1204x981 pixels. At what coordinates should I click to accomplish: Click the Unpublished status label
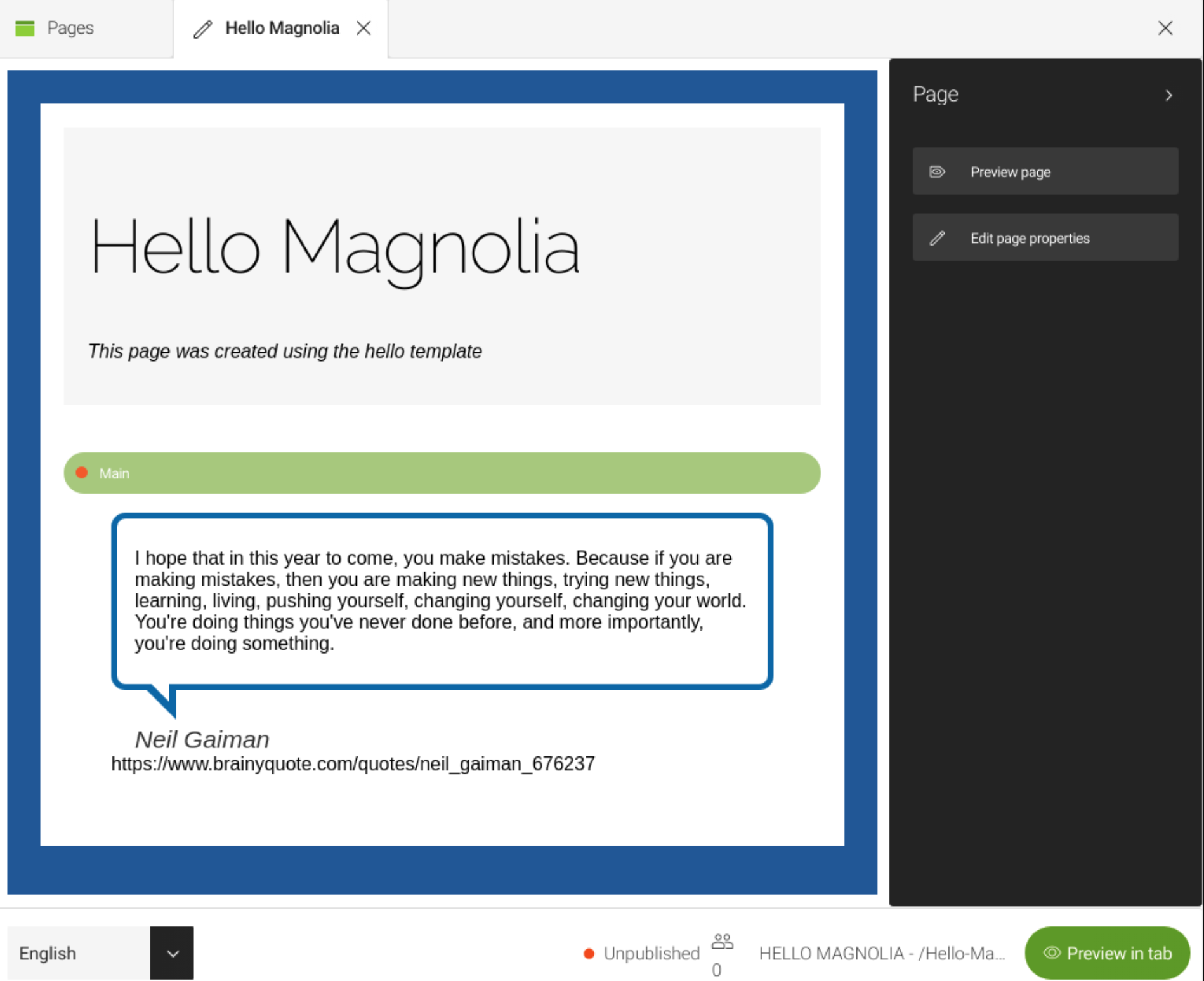tap(651, 953)
